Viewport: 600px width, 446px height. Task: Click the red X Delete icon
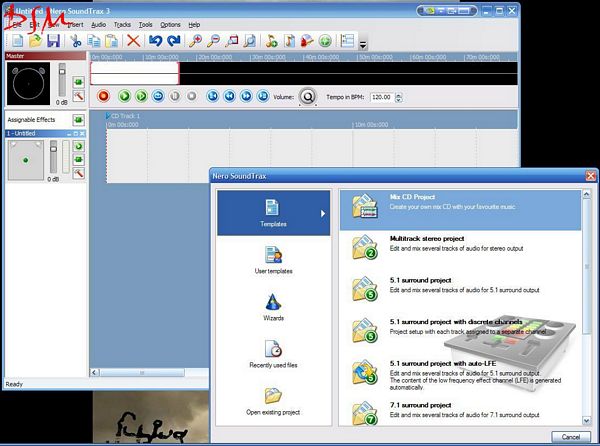(133, 41)
